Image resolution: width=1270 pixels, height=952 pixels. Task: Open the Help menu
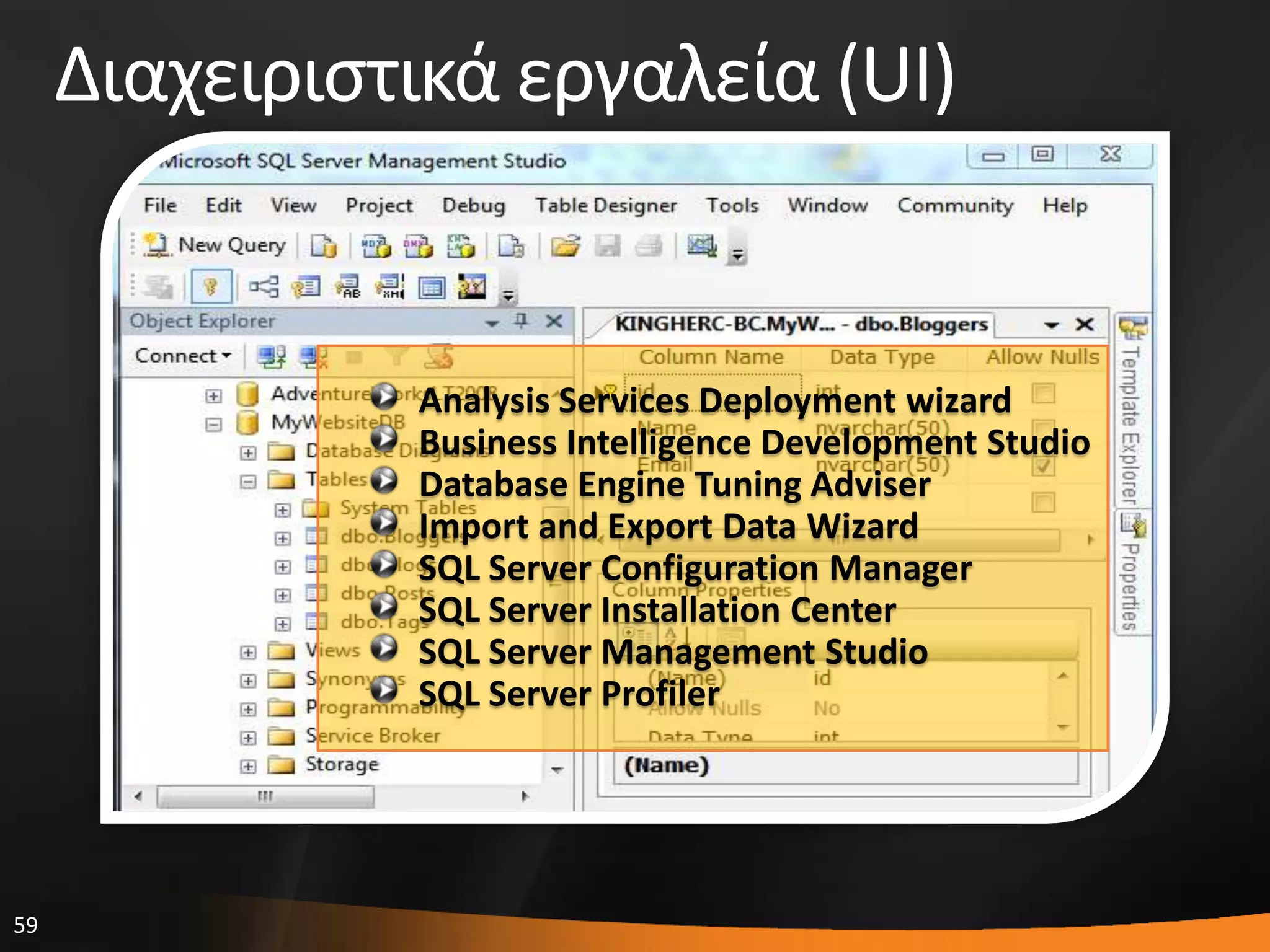point(1065,205)
